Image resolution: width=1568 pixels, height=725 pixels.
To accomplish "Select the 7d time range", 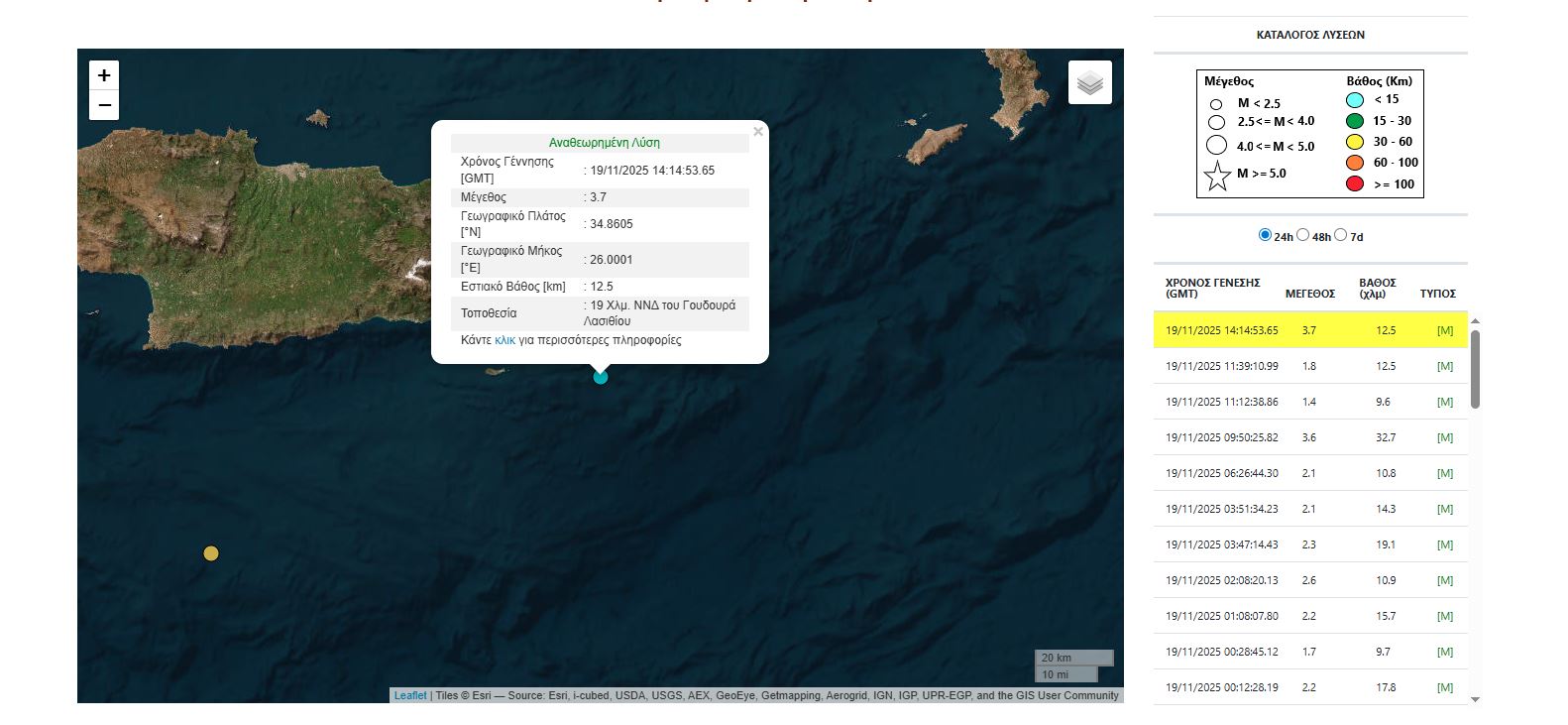I will click(x=1341, y=235).
